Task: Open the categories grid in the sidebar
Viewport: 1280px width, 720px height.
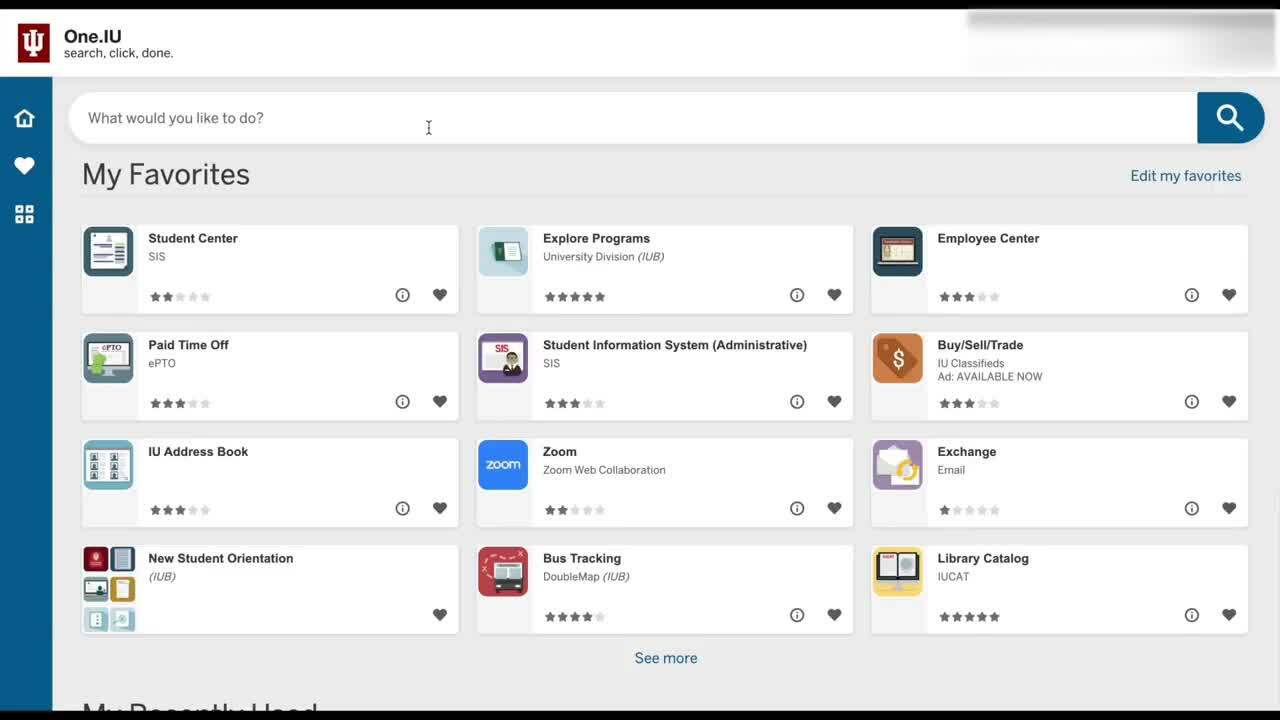Action: (25, 214)
